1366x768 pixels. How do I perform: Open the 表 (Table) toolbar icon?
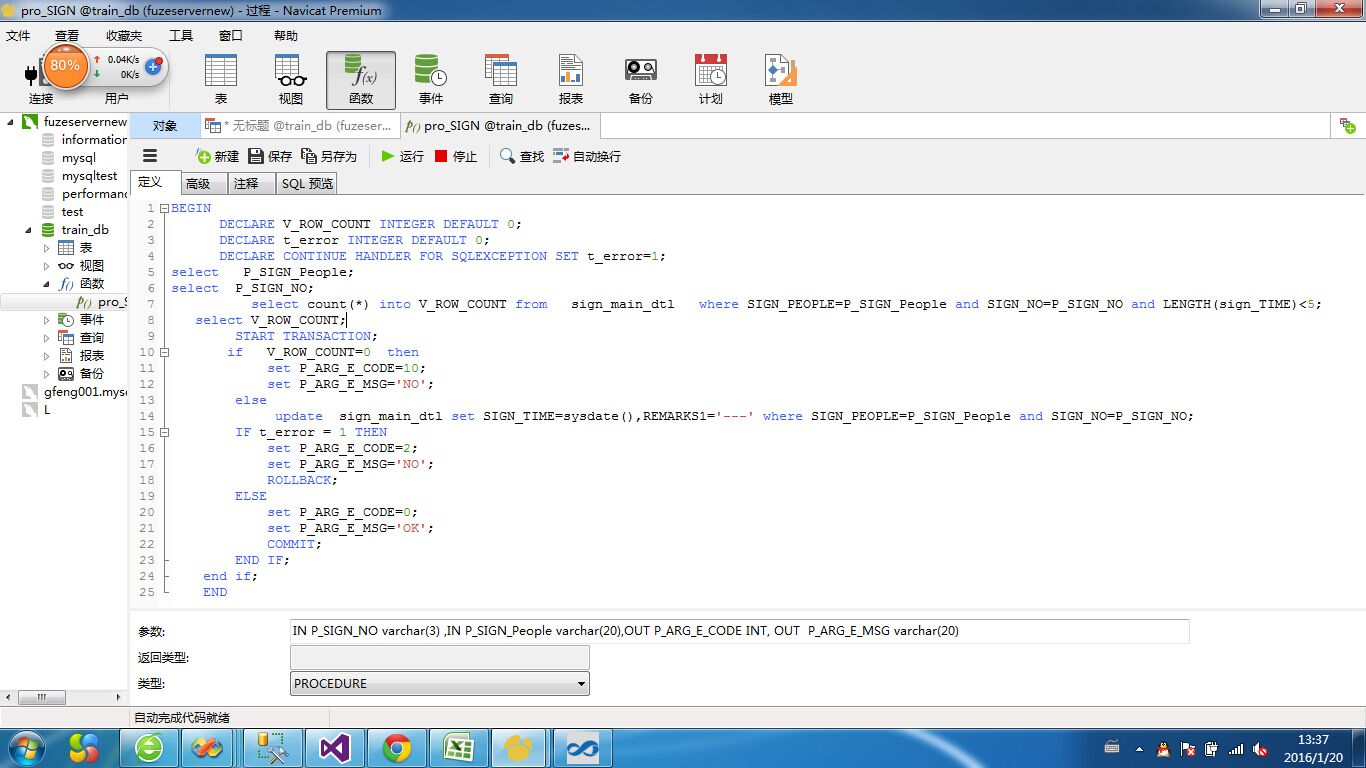[220, 79]
